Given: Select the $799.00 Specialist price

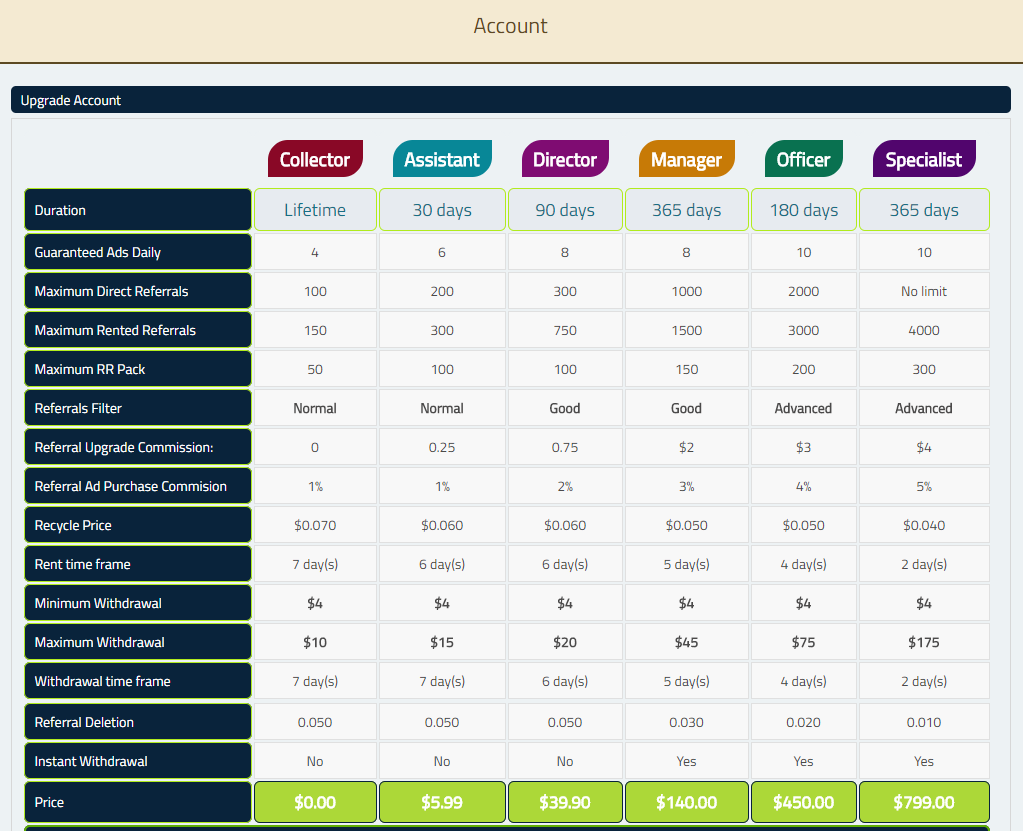Looking at the screenshot, I should [x=924, y=802].
